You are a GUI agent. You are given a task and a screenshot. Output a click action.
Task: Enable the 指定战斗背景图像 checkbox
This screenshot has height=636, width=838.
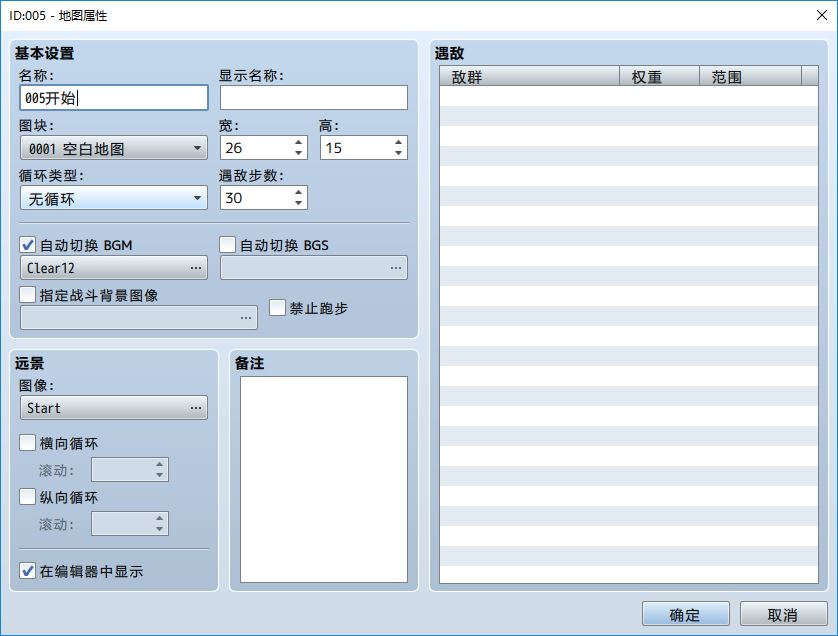click(28, 295)
